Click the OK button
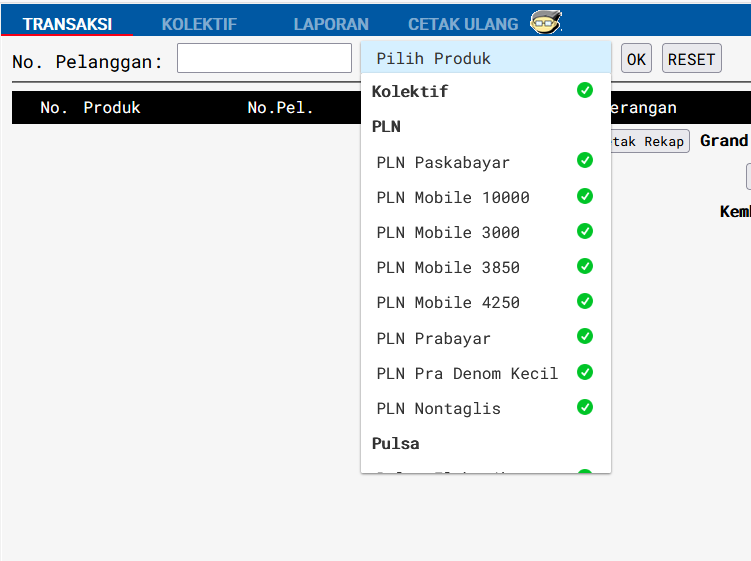 pyautogui.click(x=636, y=58)
